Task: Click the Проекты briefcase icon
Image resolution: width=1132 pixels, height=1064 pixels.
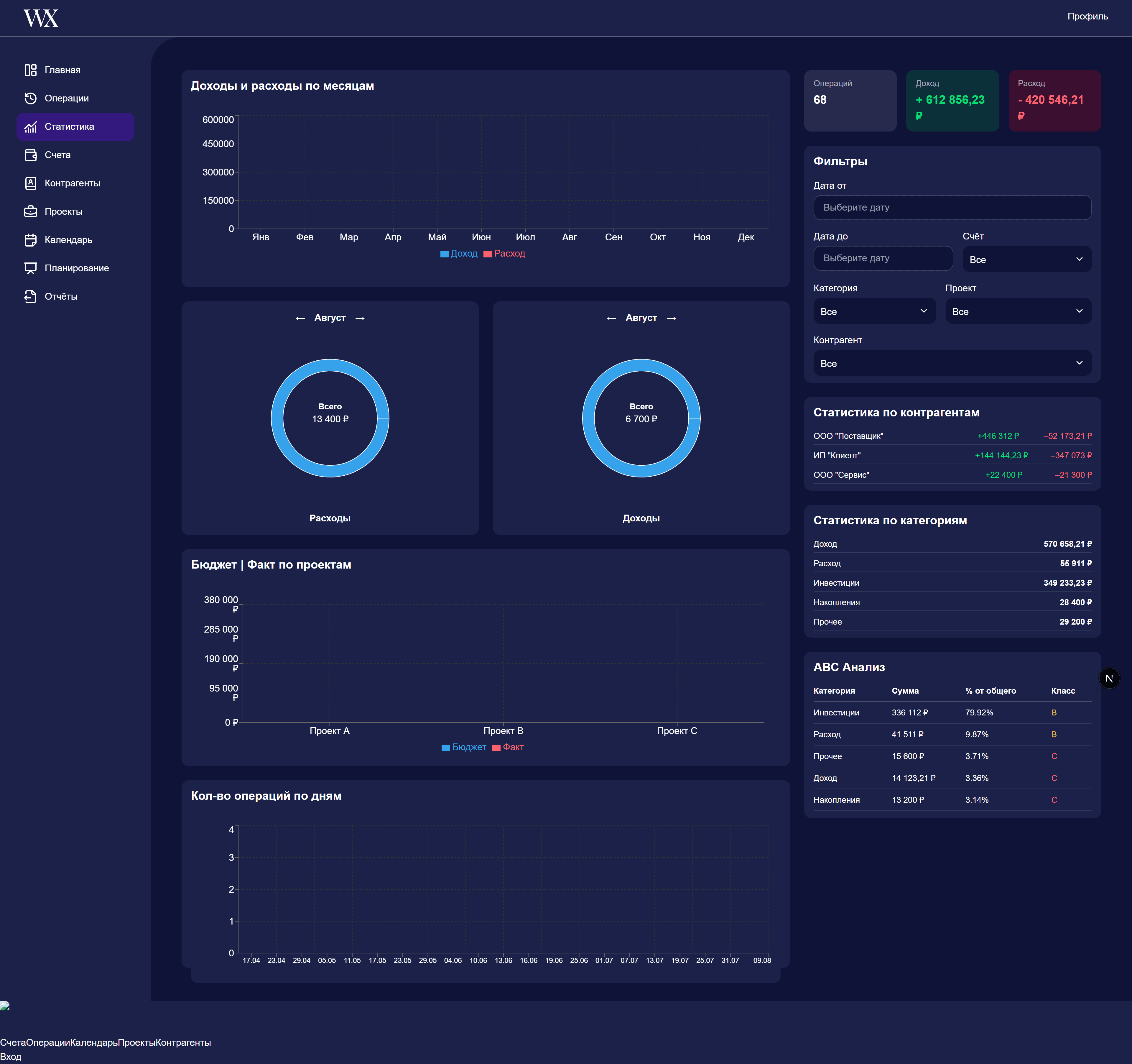Action: pos(31,211)
